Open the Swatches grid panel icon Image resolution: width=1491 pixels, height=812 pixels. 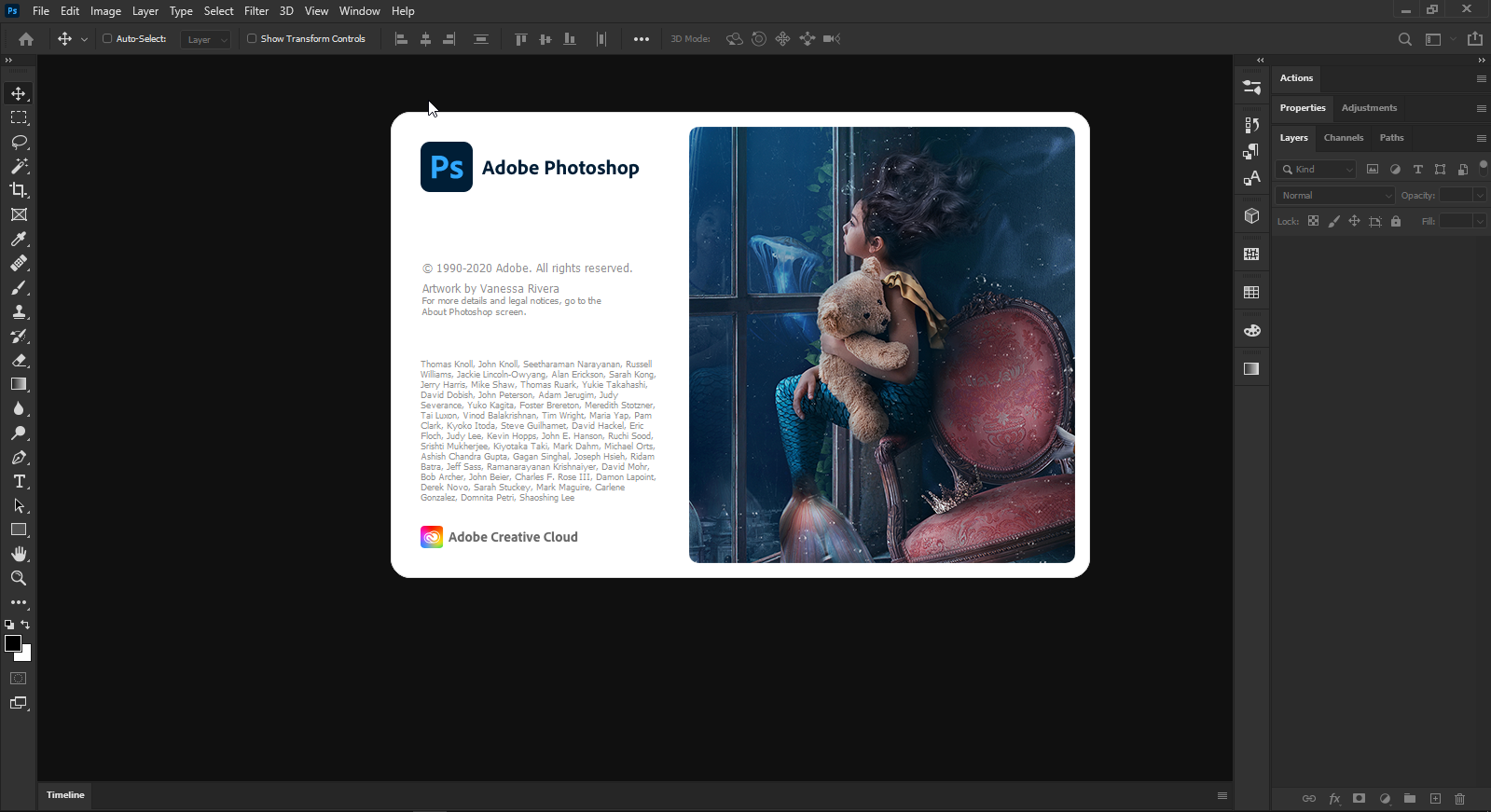point(1251,293)
